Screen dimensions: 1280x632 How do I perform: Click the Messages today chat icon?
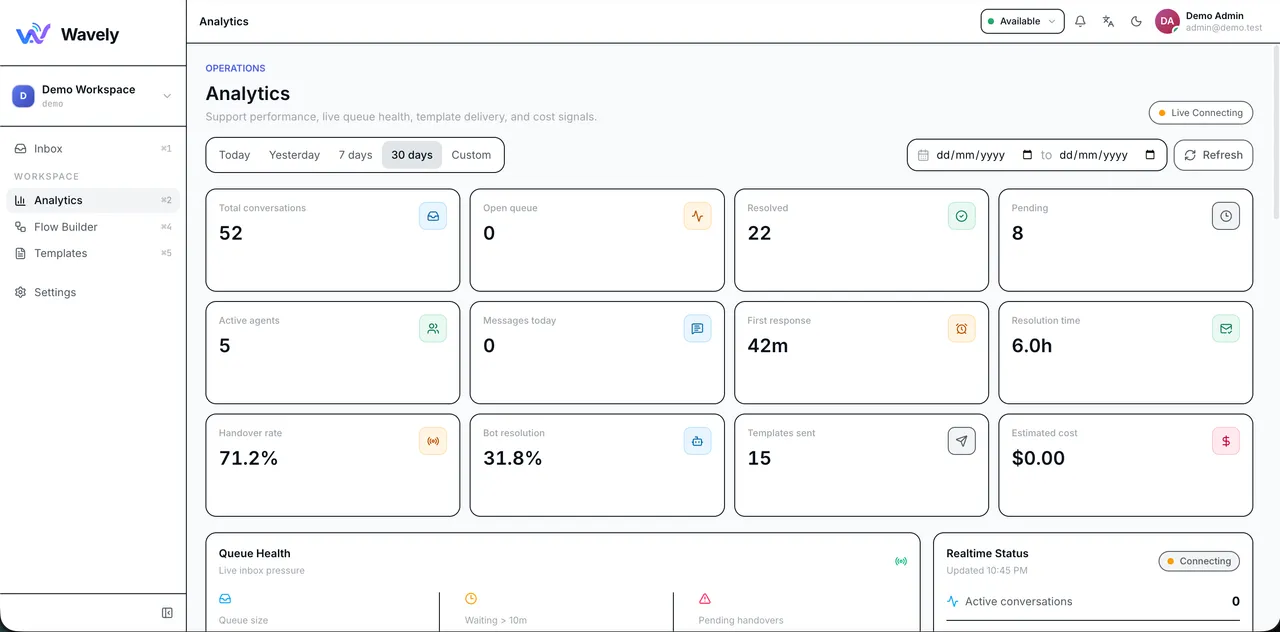(x=697, y=328)
